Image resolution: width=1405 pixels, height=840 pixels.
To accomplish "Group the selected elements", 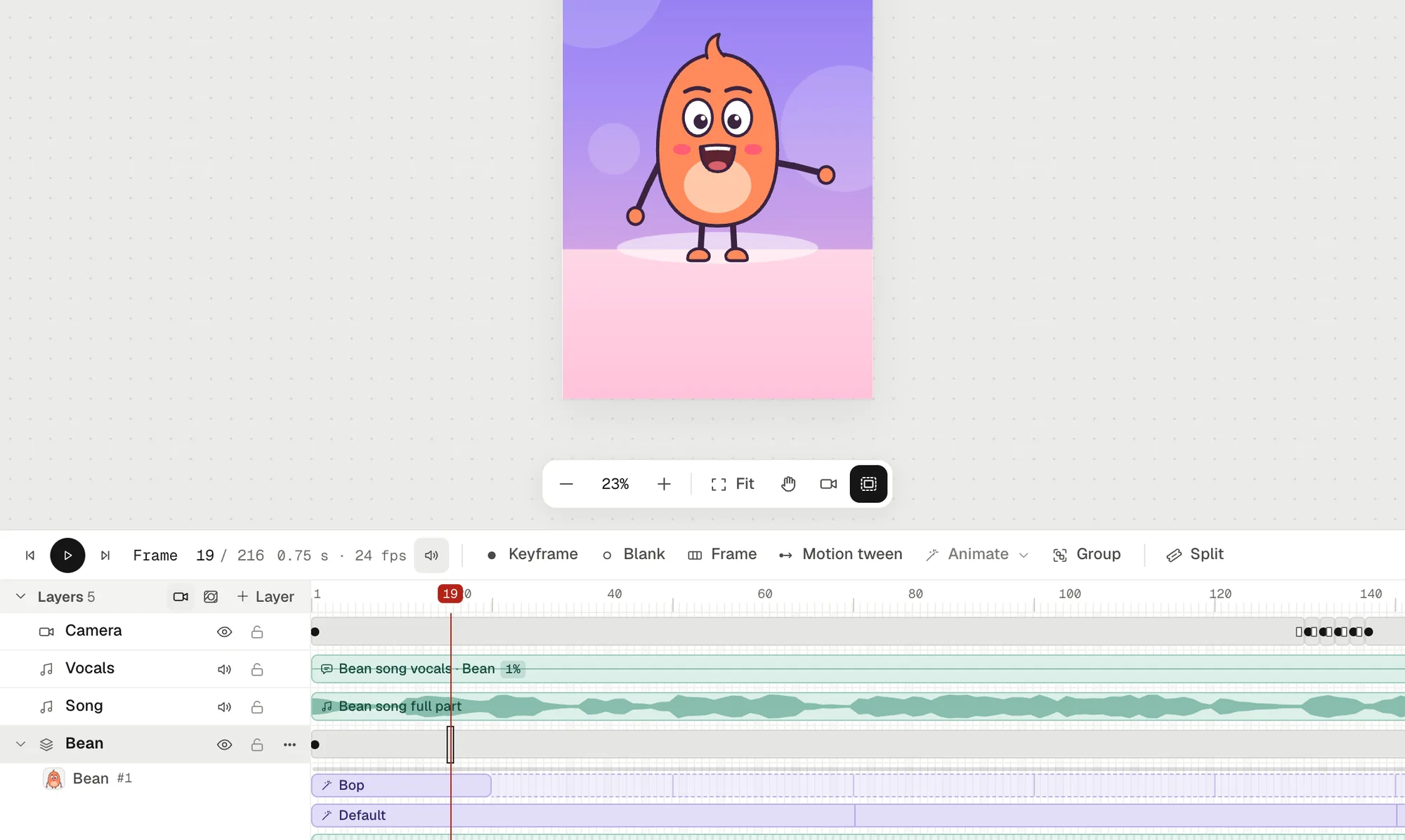I will point(1087,554).
